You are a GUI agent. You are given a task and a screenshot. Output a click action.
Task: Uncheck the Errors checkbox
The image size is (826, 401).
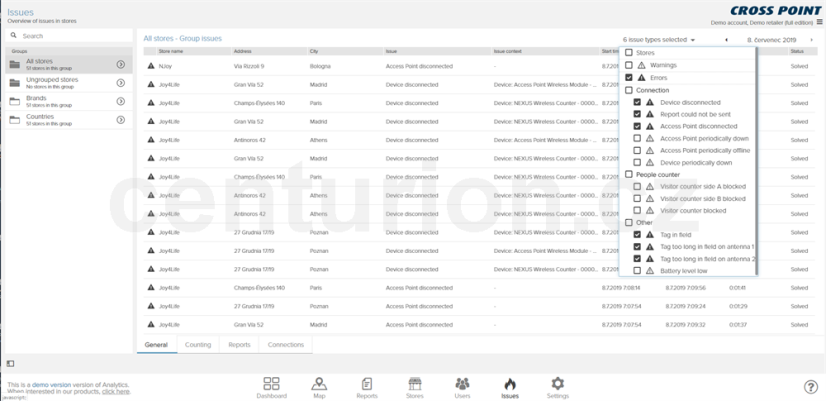628,77
